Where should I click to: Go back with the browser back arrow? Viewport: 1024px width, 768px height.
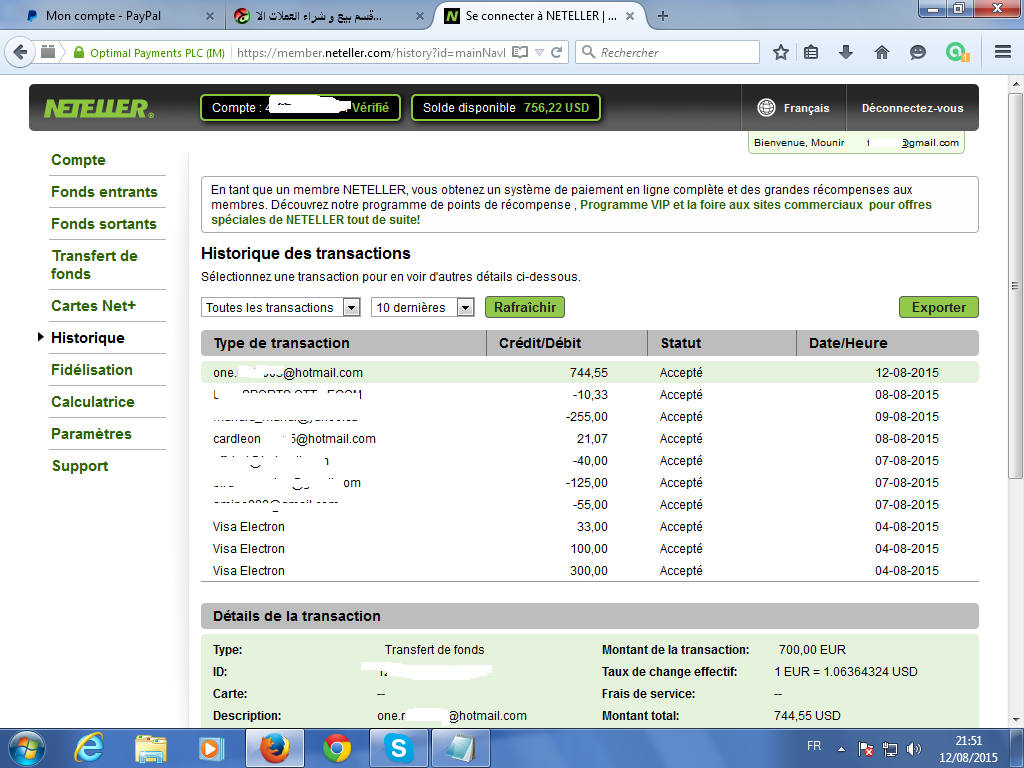[x=20, y=52]
